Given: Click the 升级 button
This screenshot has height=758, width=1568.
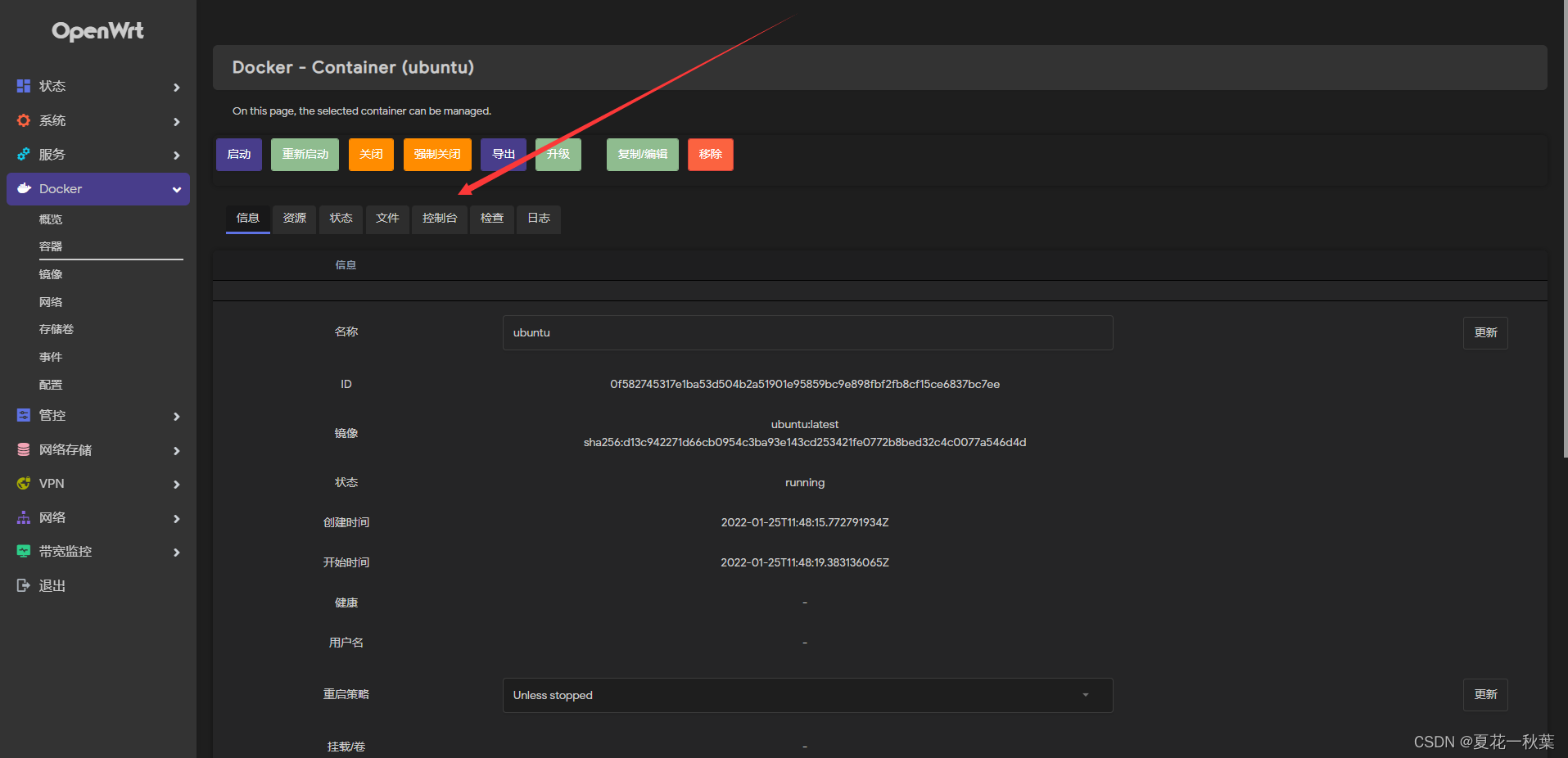Looking at the screenshot, I should pos(558,154).
